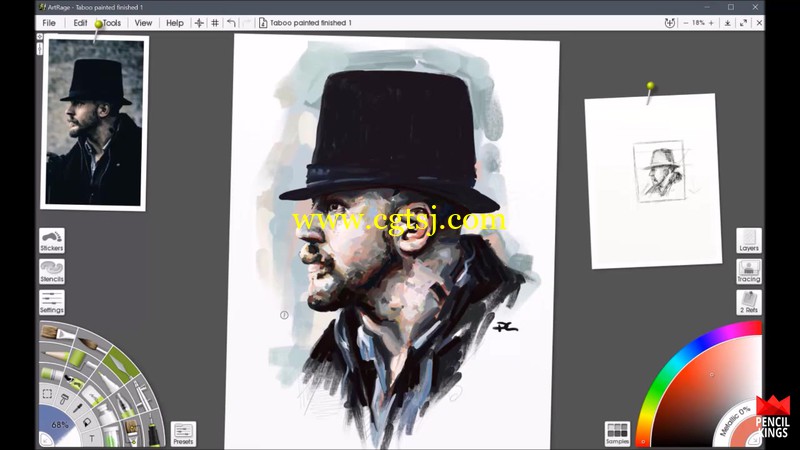This screenshot has height=450, width=800.
Task: Zoom in with the plus button
Action: coord(711,23)
